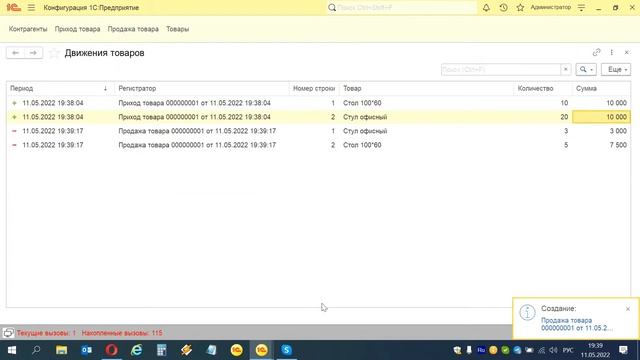Open the Еще dropdown menu
Image resolution: width=640 pixels, height=360 pixels.
coord(616,69)
